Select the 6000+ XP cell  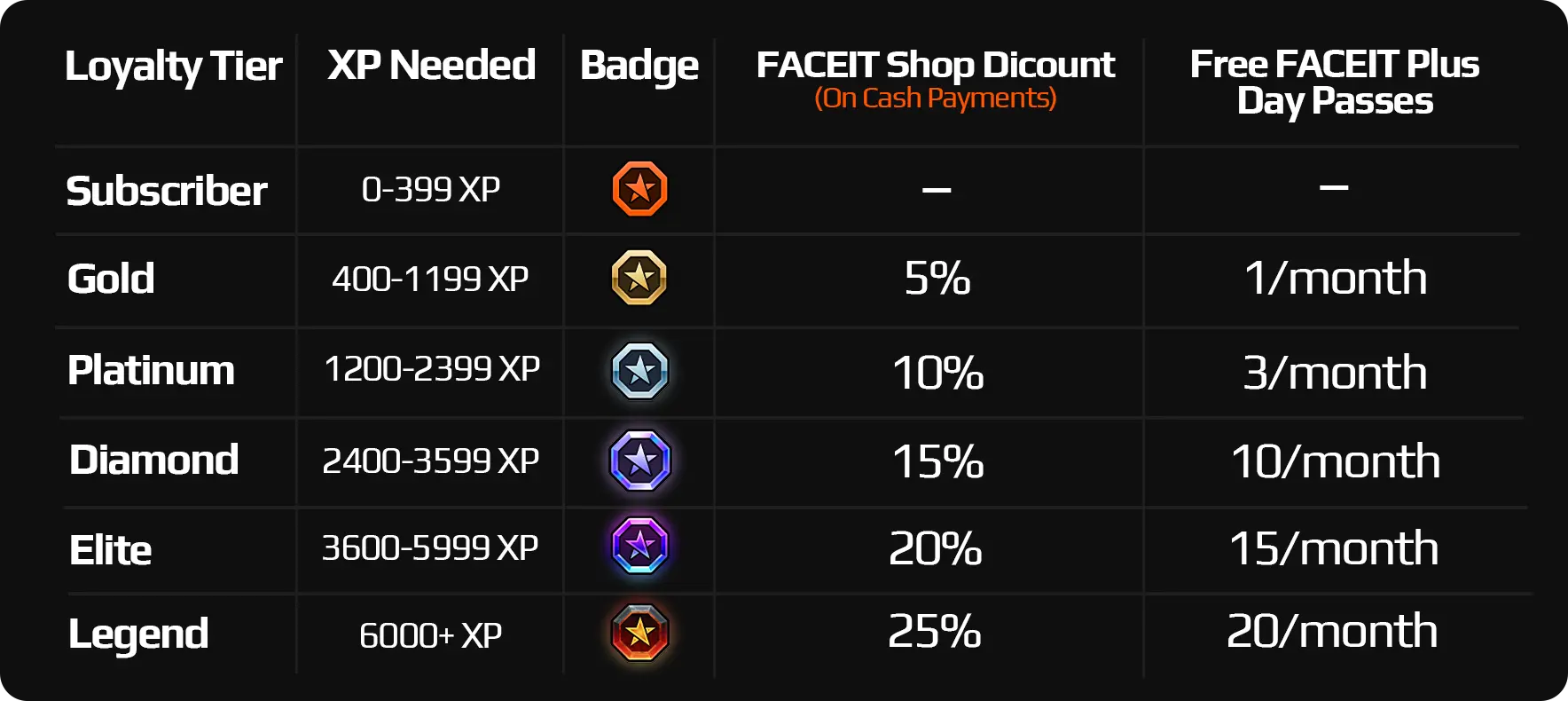[430, 635]
